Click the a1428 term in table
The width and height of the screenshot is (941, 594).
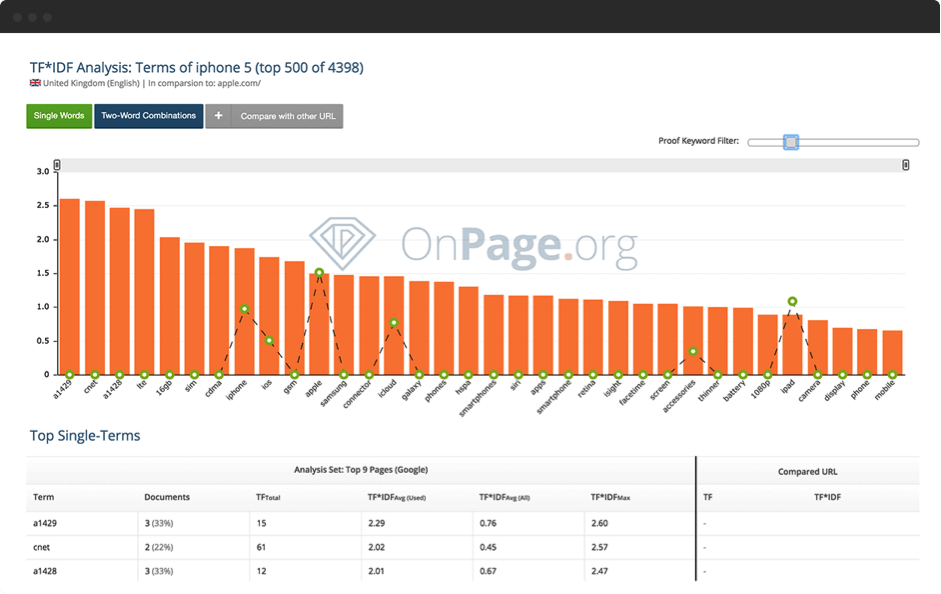tap(46, 571)
